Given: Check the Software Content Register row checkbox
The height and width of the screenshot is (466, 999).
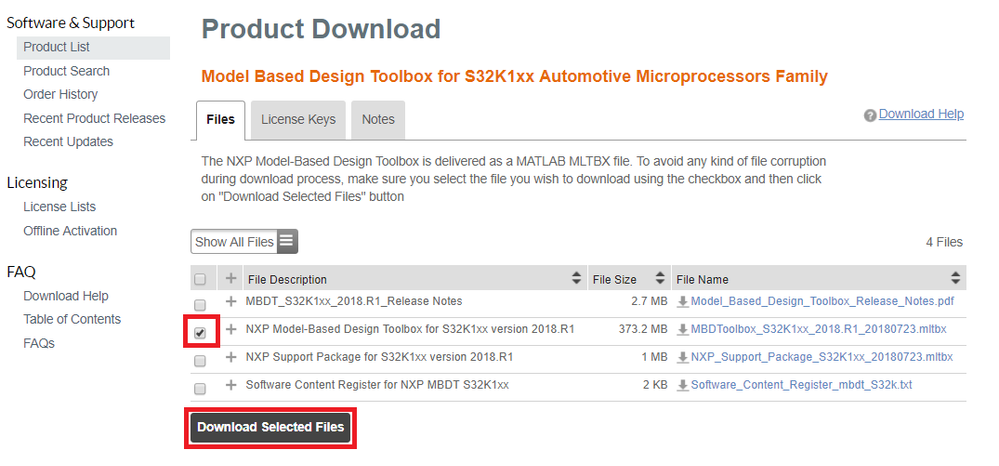Looking at the screenshot, I should (200, 388).
